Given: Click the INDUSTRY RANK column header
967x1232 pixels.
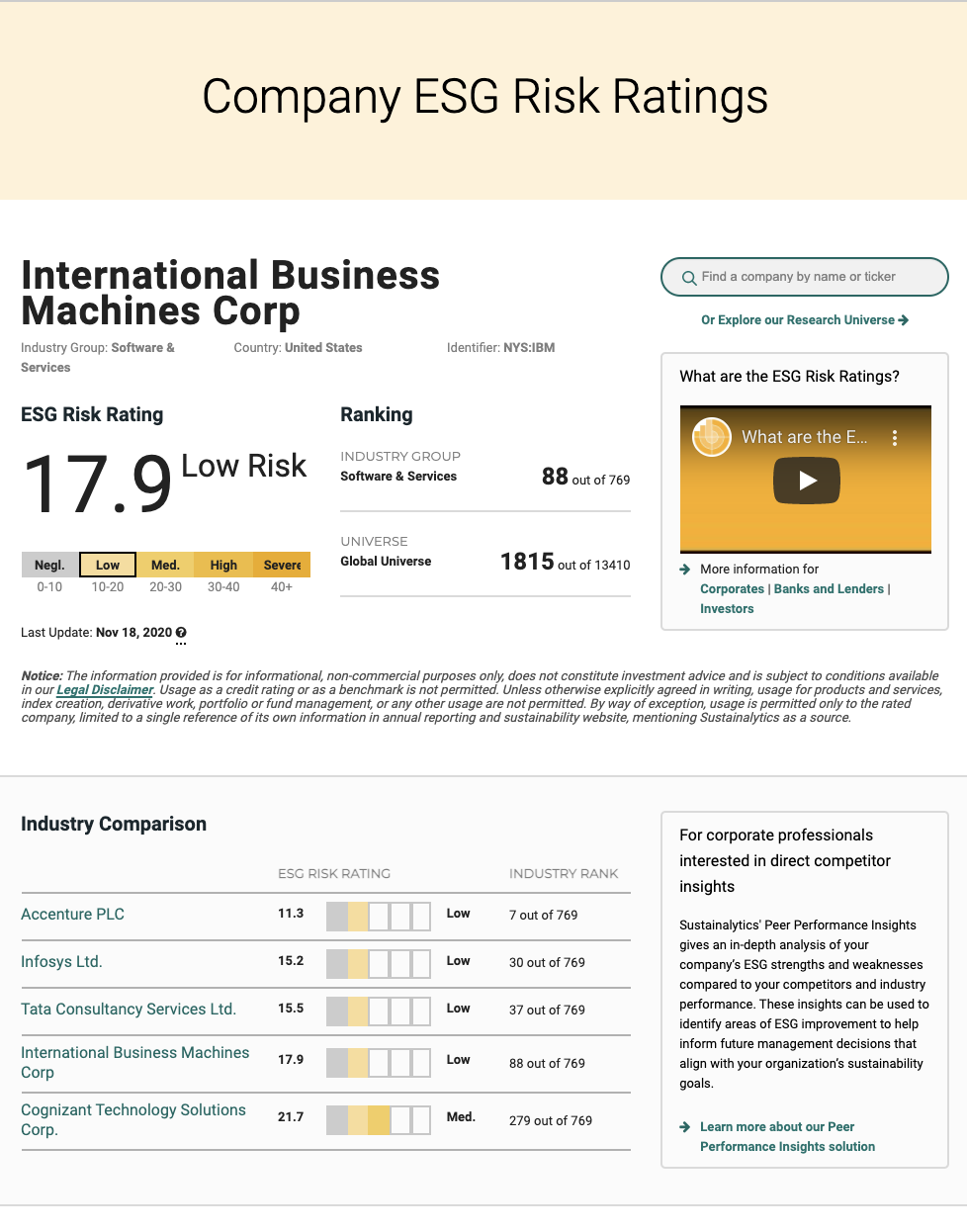Looking at the screenshot, I should [x=564, y=874].
